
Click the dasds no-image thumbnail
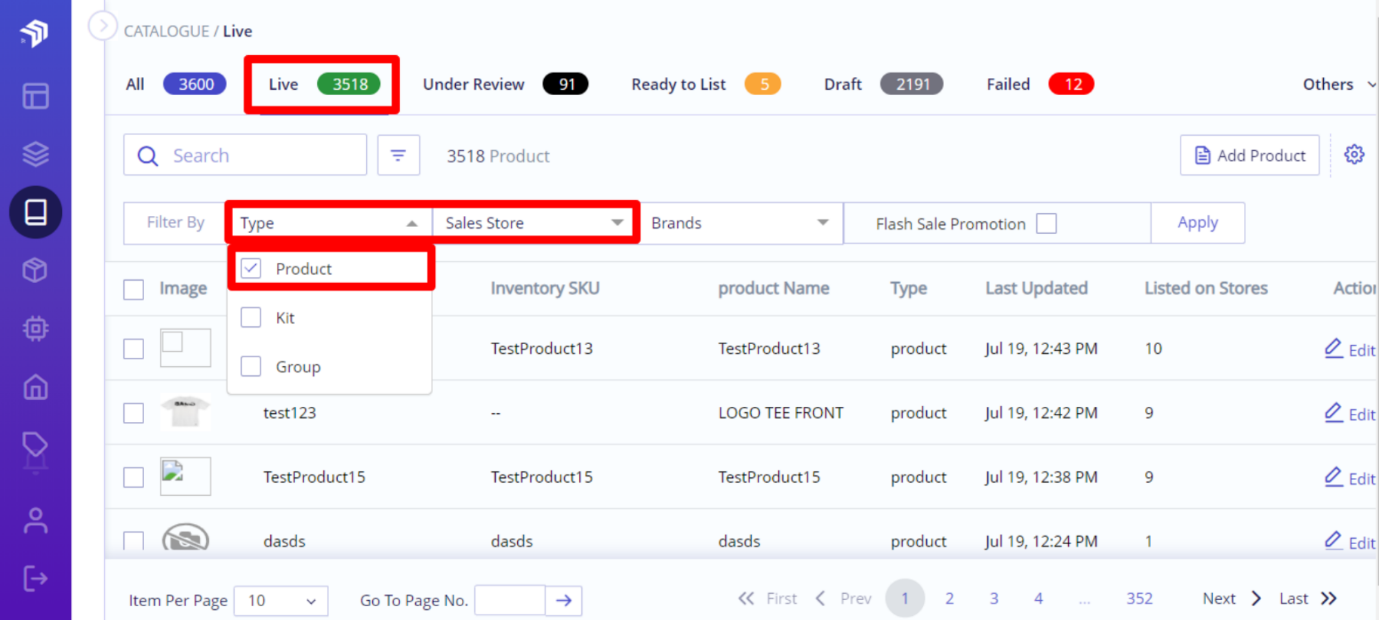pos(185,538)
